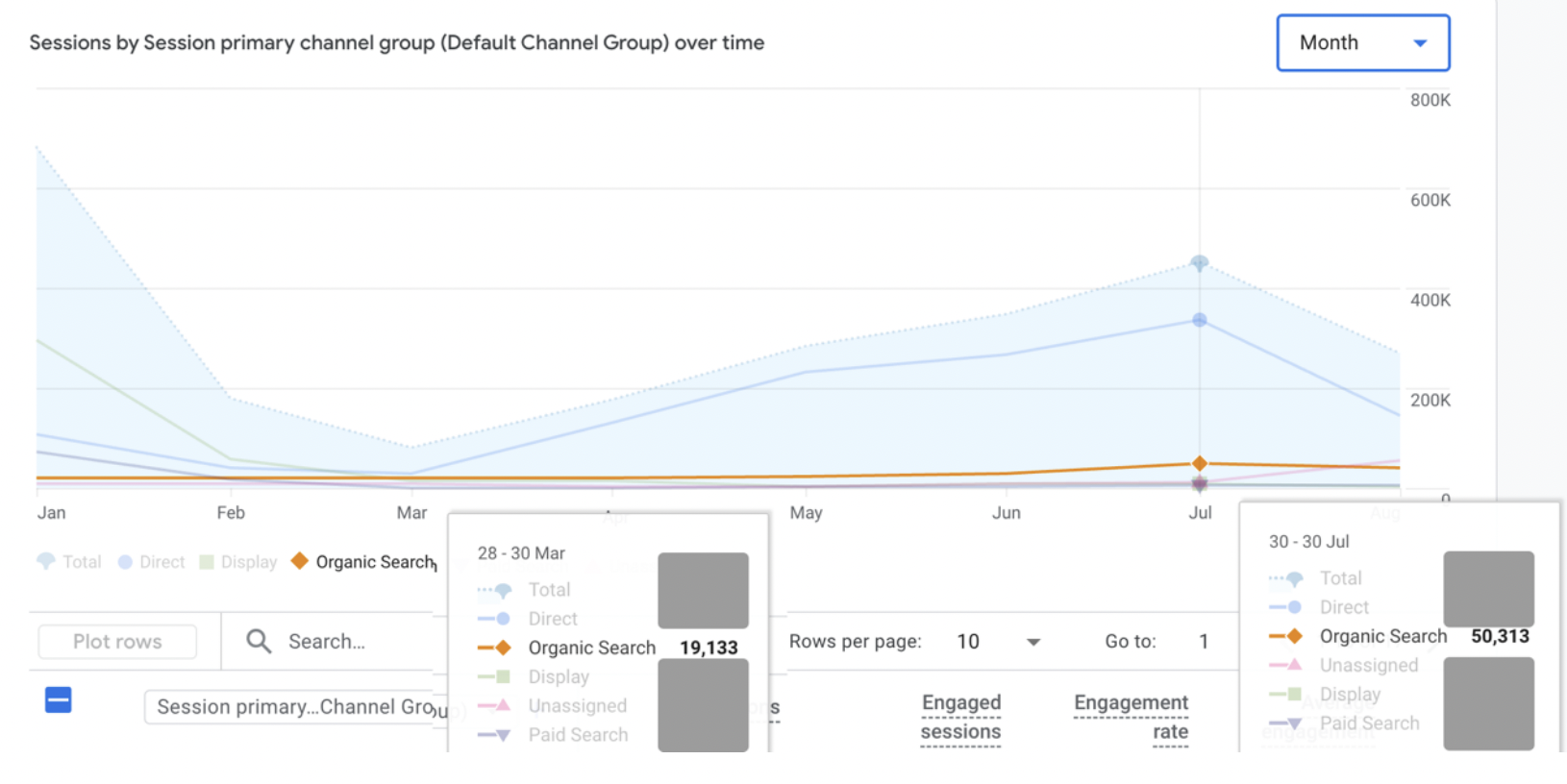The width and height of the screenshot is (1567, 784).
Task: Click the Total label in the 30 - 30 Jul tooltip
Action: coord(1341,578)
